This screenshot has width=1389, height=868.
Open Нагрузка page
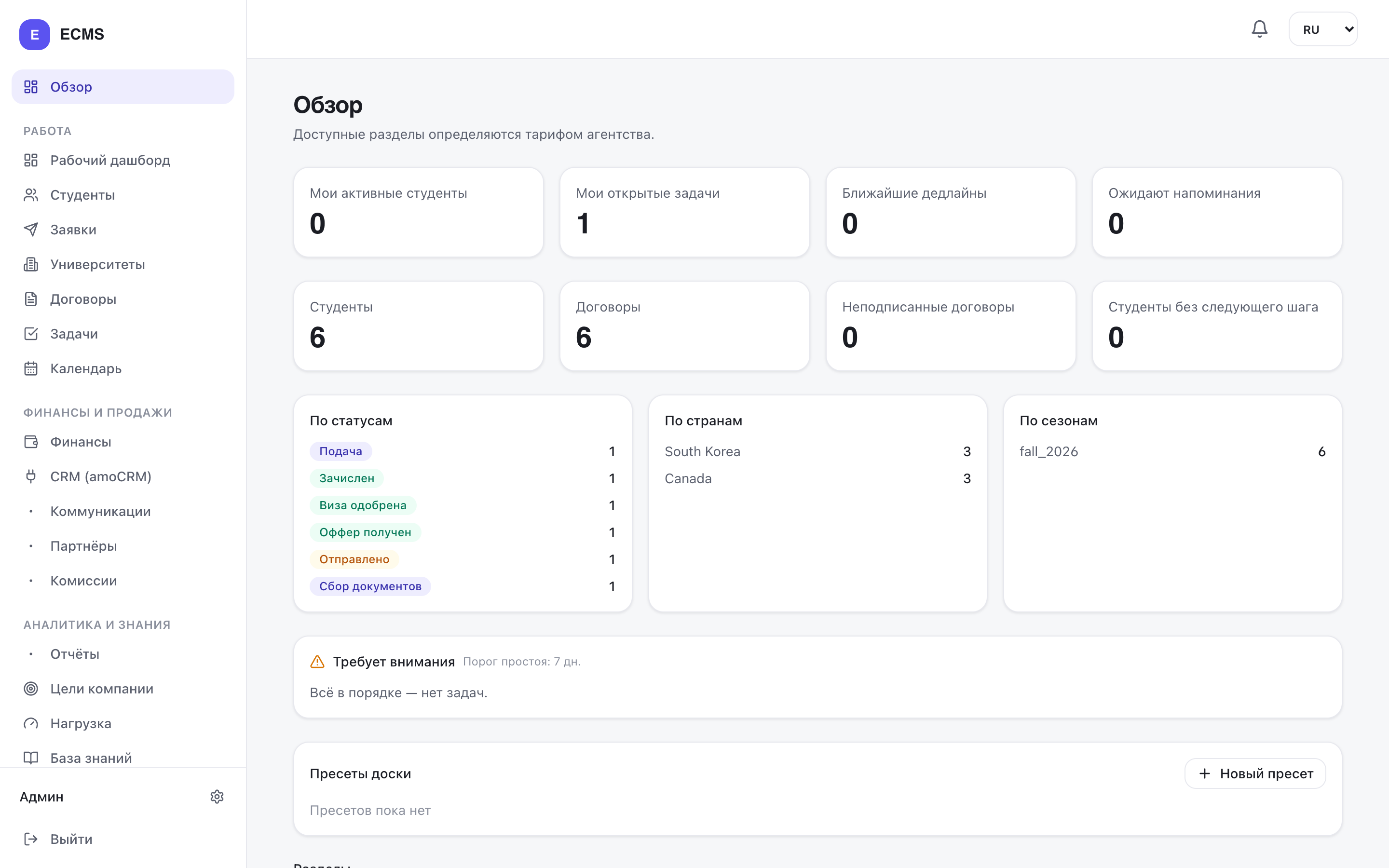point(123,723)
